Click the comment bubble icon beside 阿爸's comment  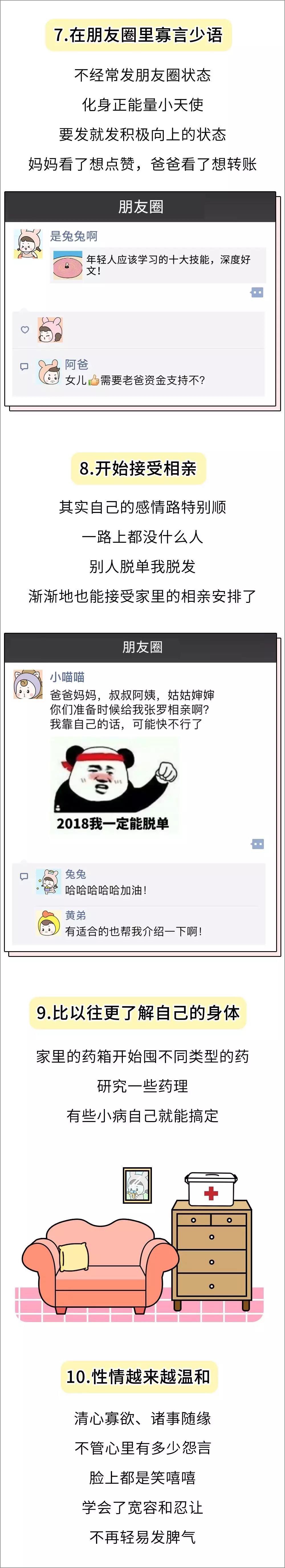pos(24,367)
